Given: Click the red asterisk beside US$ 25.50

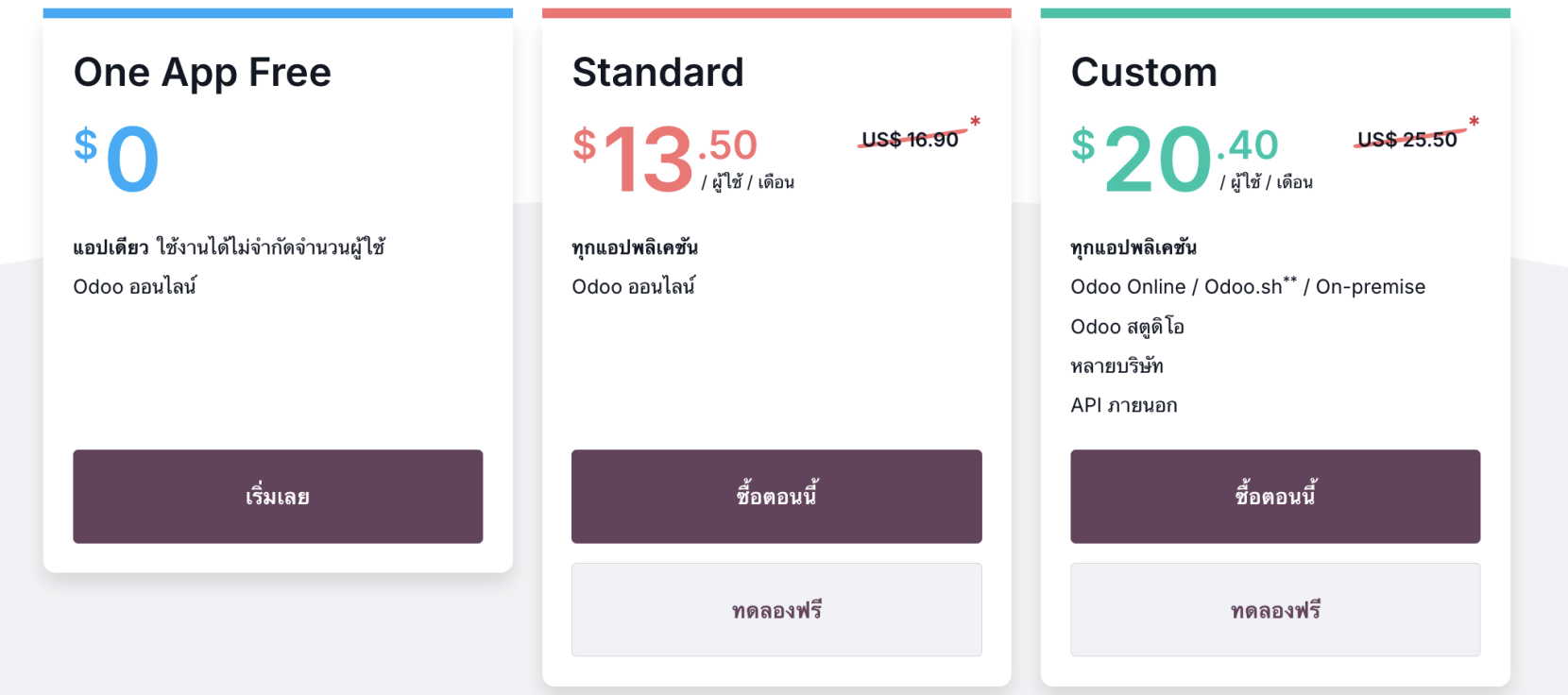Looking at the screenshot, I should point(1474,122).
